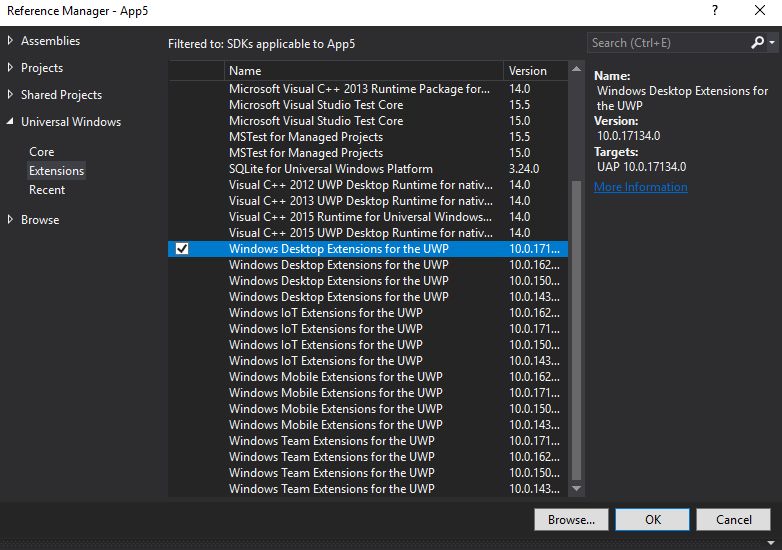The width and height of the screenshot is (782, 550).
Task: Select Windows Desktop Extensions version 10.0.162
Action: 368,265
